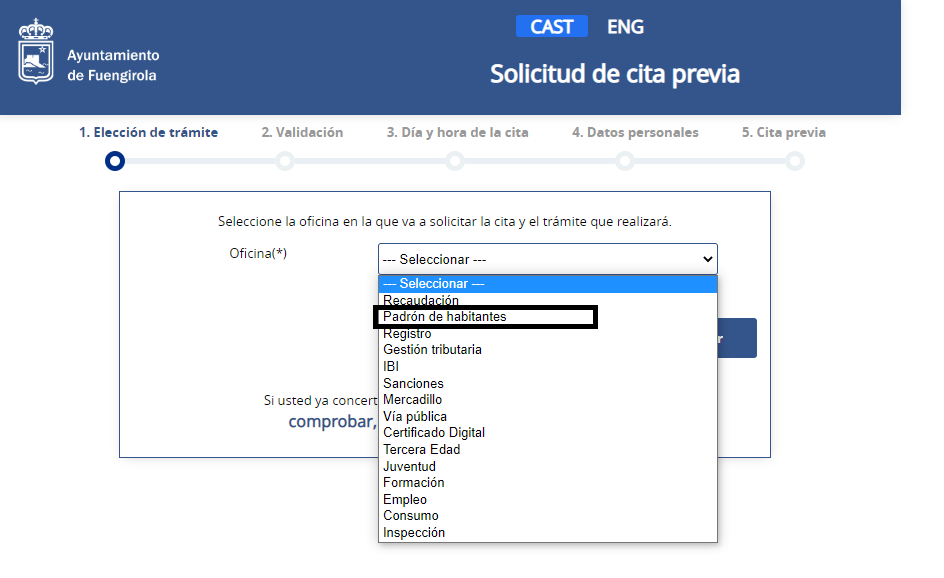
Task: Open the Oficina dropdown selector
Action: click(x=547, y=259)
